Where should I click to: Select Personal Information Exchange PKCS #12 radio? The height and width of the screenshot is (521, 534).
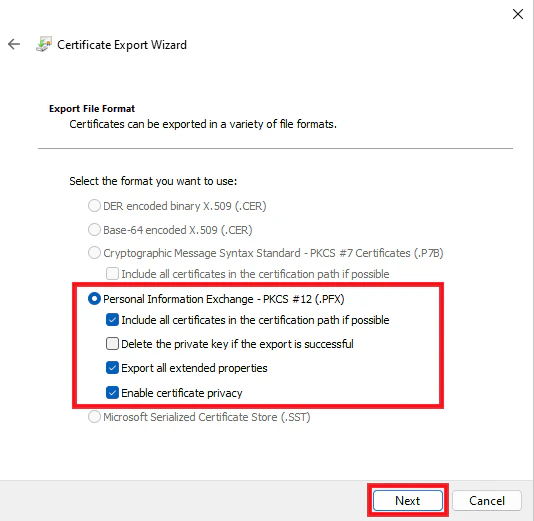[x=94, y=299]
